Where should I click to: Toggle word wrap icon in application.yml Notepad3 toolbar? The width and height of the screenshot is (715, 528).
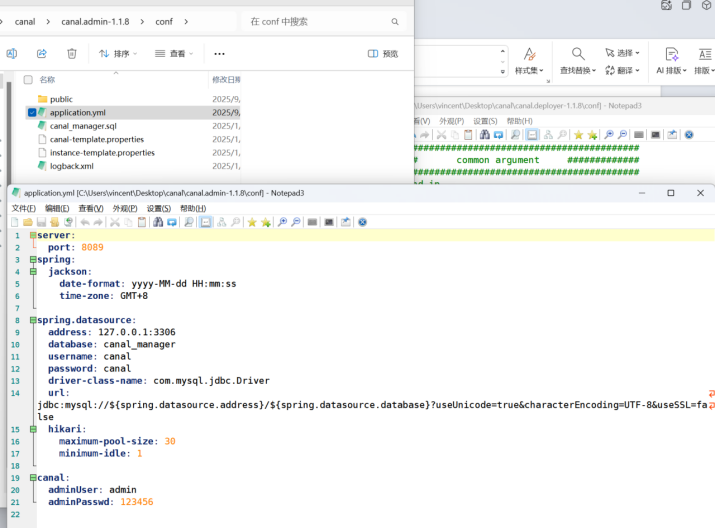206,222
